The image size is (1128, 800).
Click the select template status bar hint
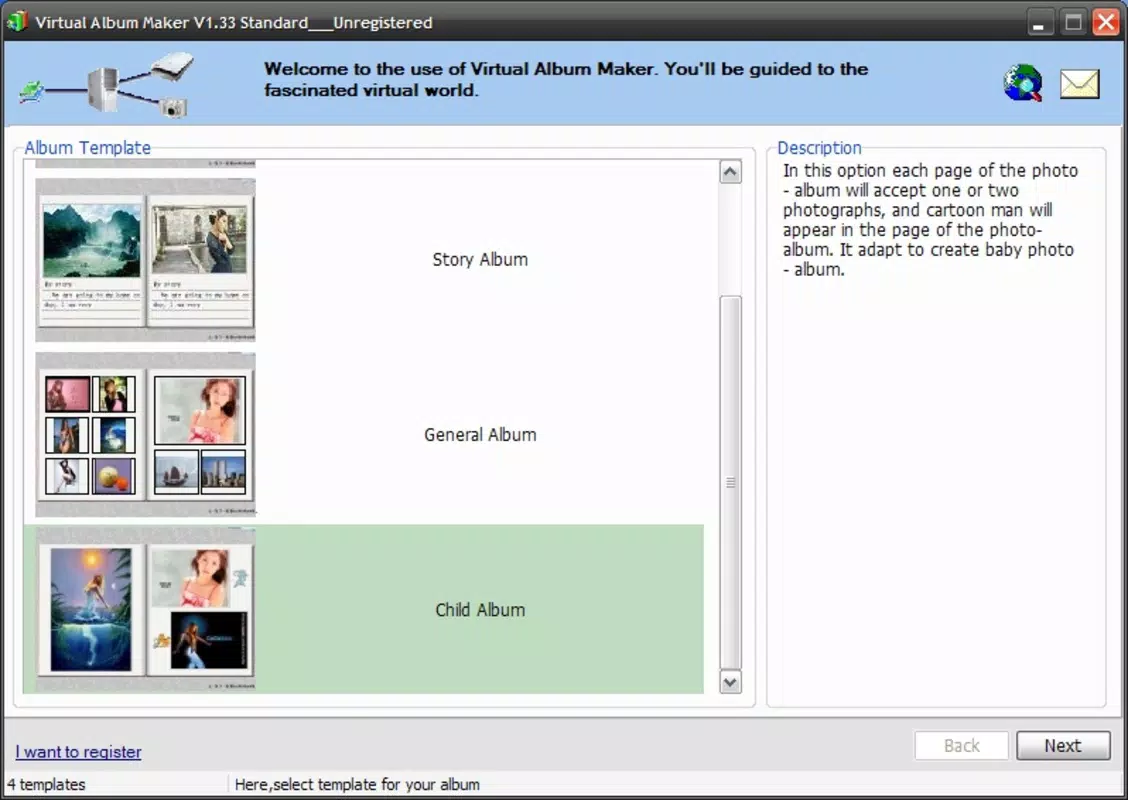(x=357, y=784)
